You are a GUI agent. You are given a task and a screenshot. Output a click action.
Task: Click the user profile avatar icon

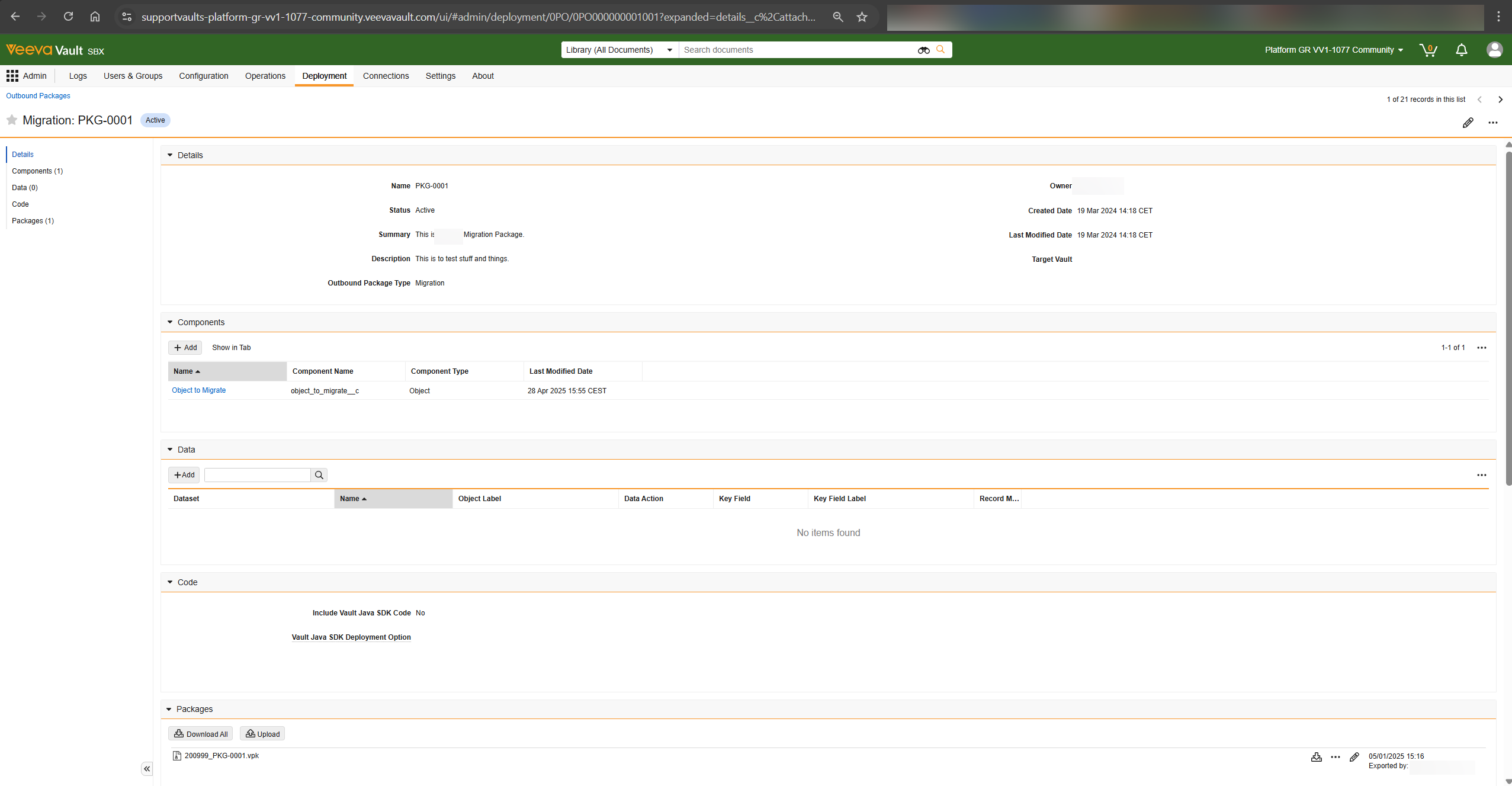[1494, 50]
